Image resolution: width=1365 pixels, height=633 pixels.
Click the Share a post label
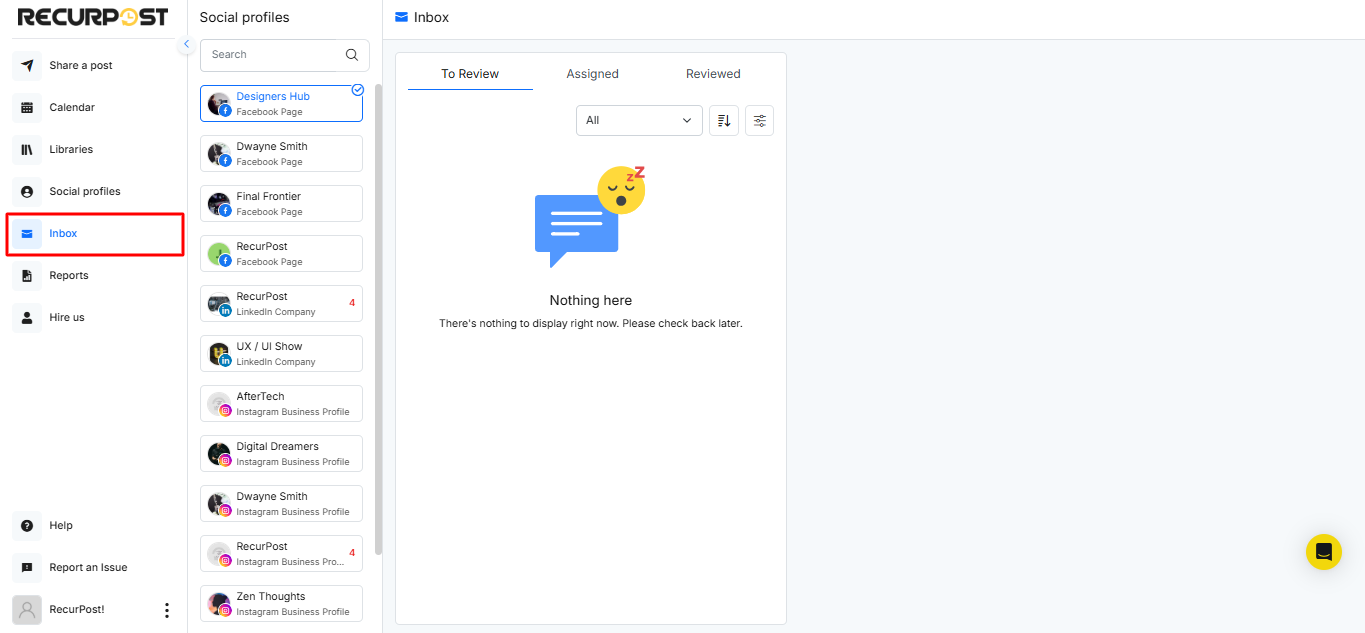point(81,66)
